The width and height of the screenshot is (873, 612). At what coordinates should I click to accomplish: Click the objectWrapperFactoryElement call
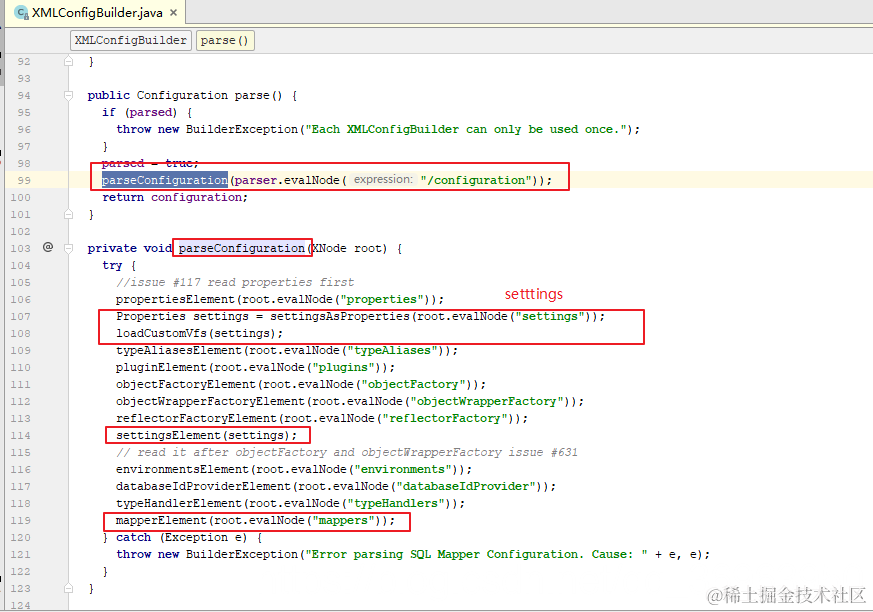point(210,402)
